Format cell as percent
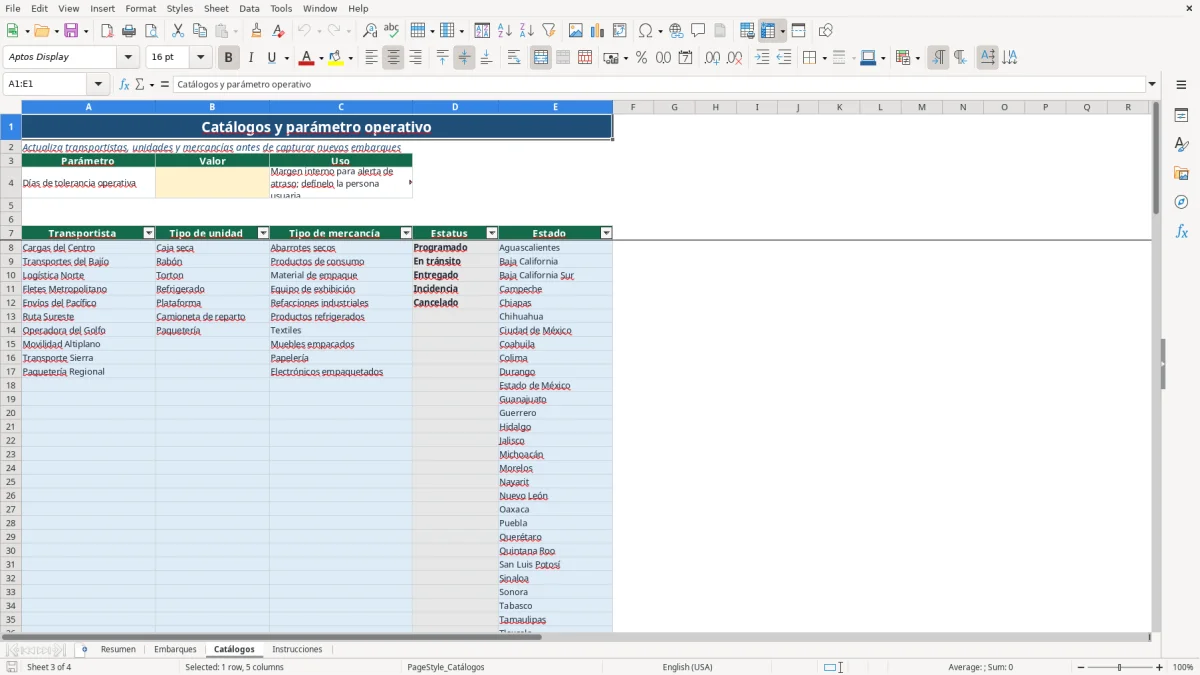Viewport: 1200px width, 675px height. pyautogui.click(x=641, y=58)
